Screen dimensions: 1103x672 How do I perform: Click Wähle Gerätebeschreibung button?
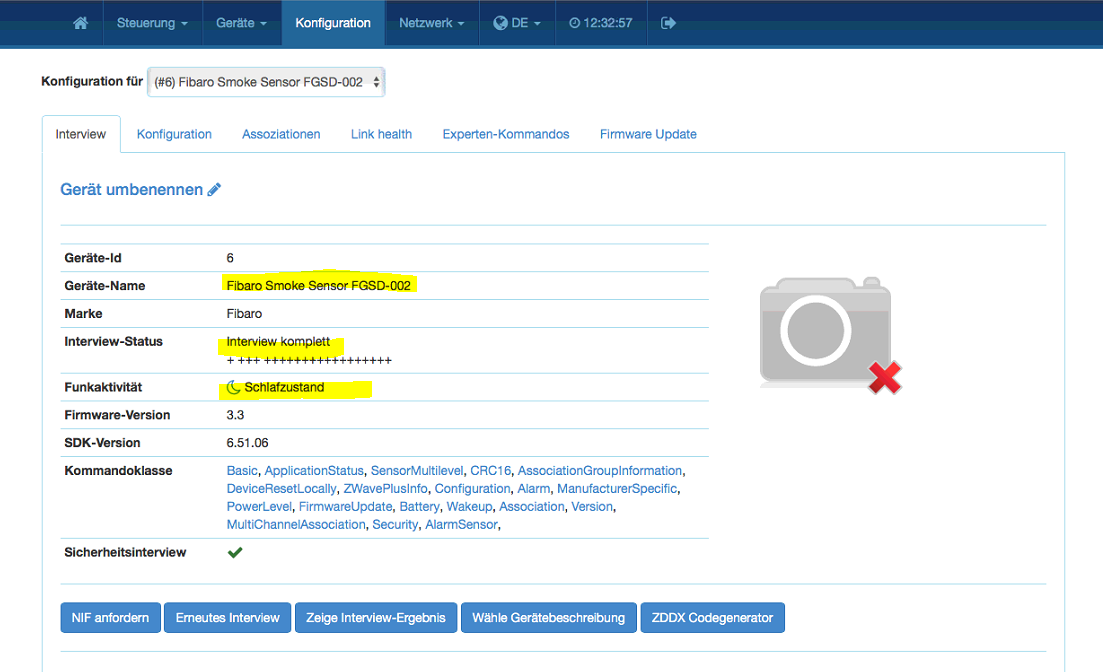coord(549,618)
